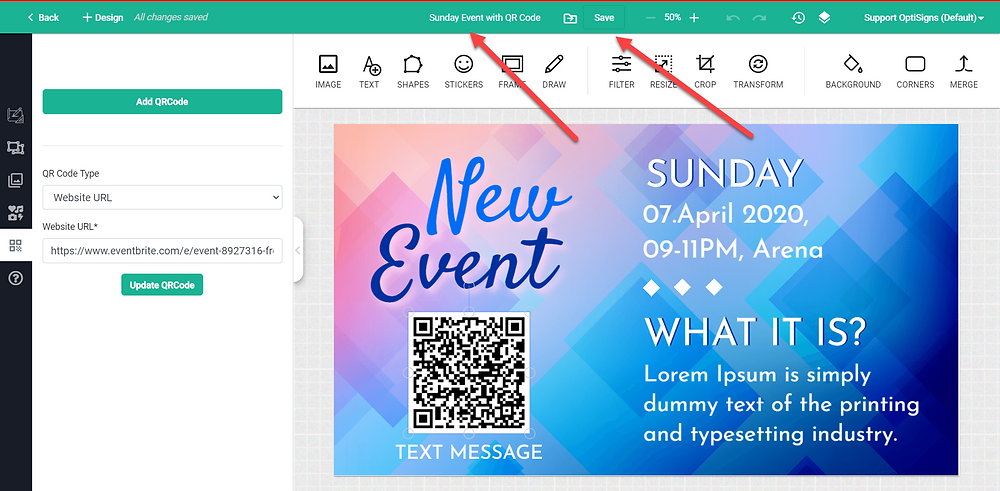
Task: Open the Transform tool
Action: (x=758, y=71)
